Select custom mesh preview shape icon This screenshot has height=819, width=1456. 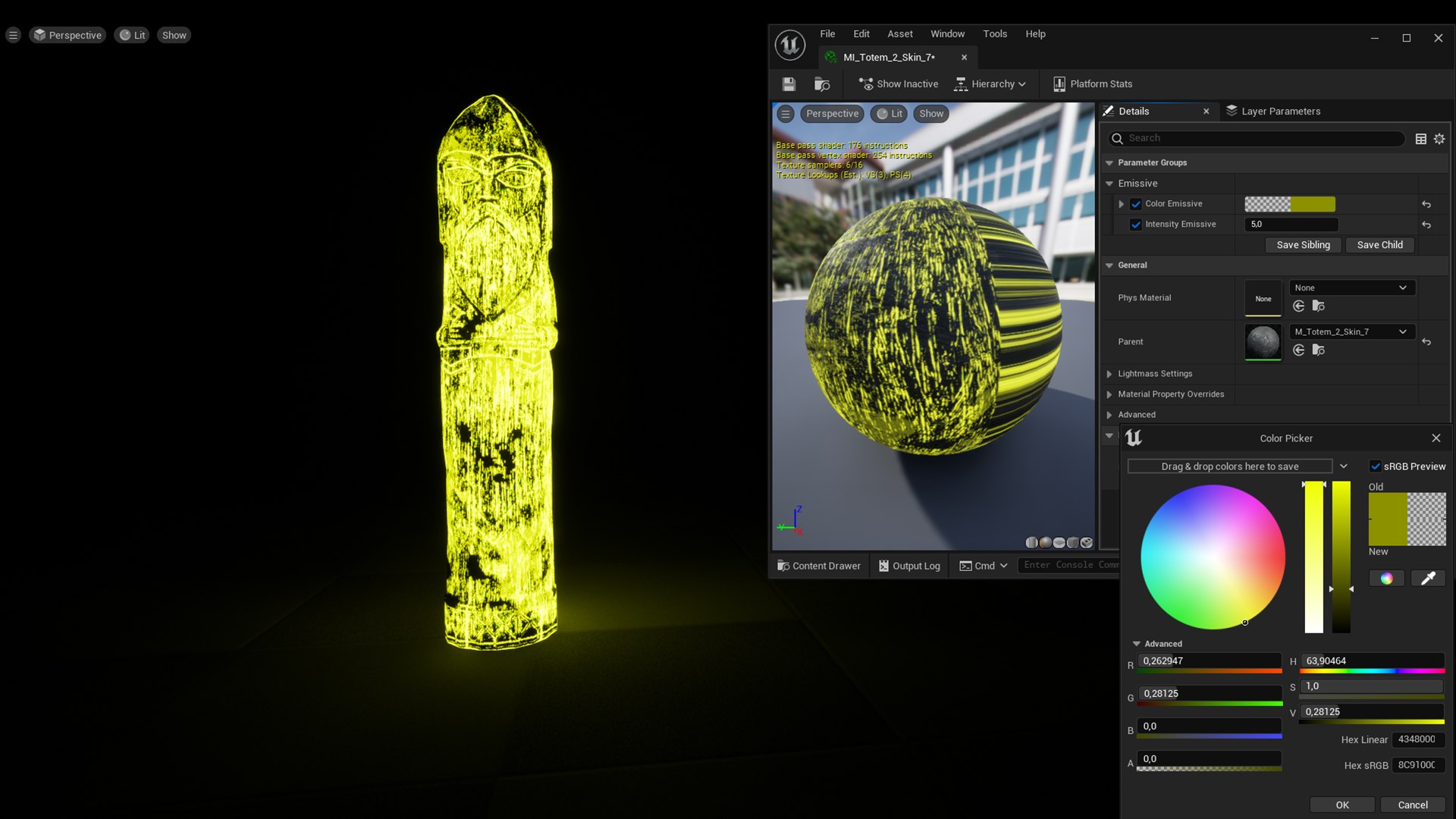pyautogui.click(x=1086, y=543)
